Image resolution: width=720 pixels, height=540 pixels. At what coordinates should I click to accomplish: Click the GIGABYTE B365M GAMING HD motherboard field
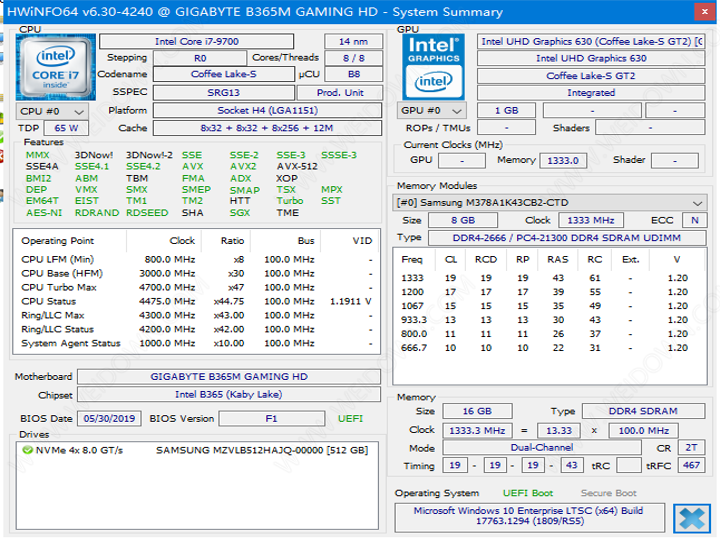pyautogui.click(x=229, y=377)
